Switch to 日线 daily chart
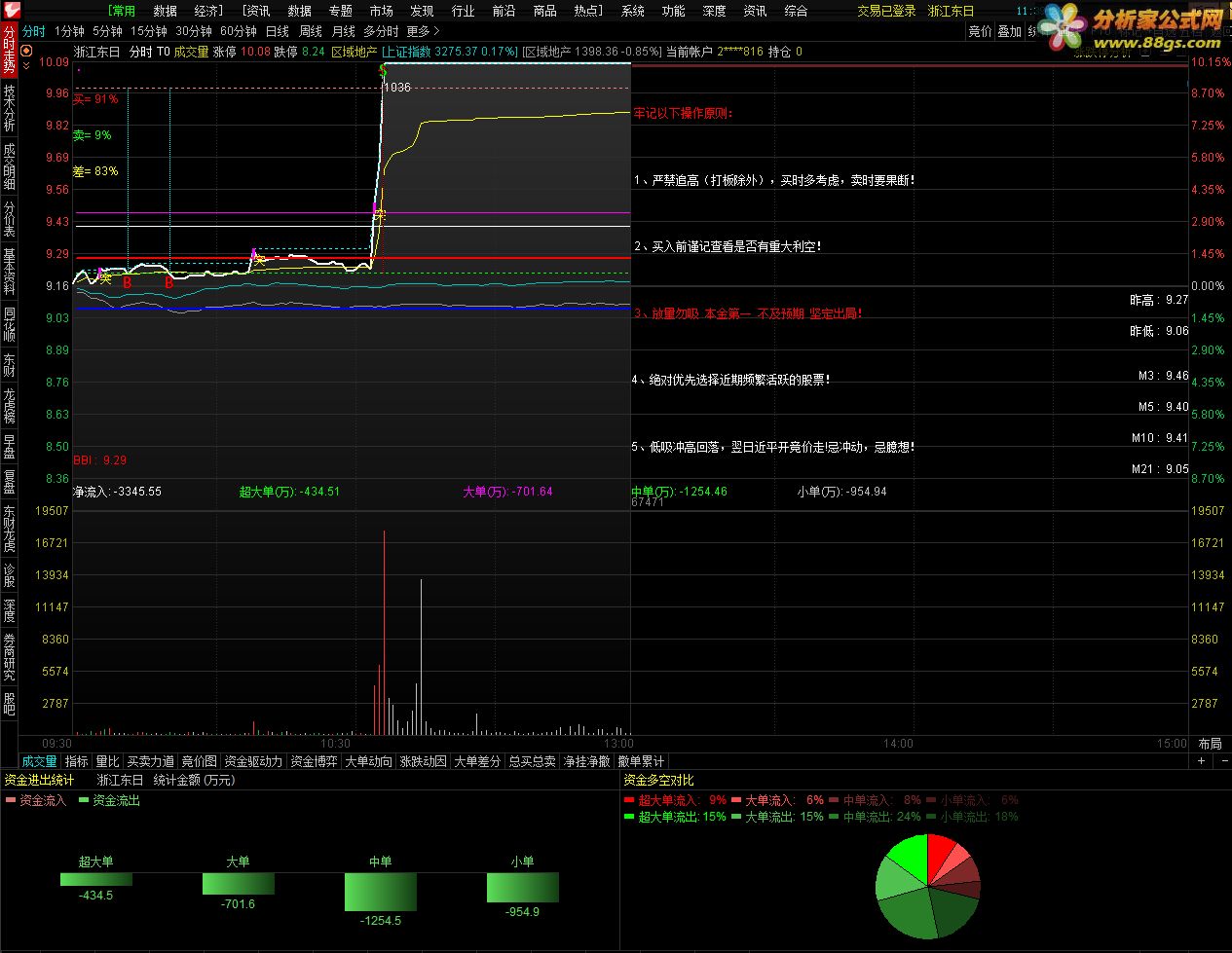 (277, 31)
